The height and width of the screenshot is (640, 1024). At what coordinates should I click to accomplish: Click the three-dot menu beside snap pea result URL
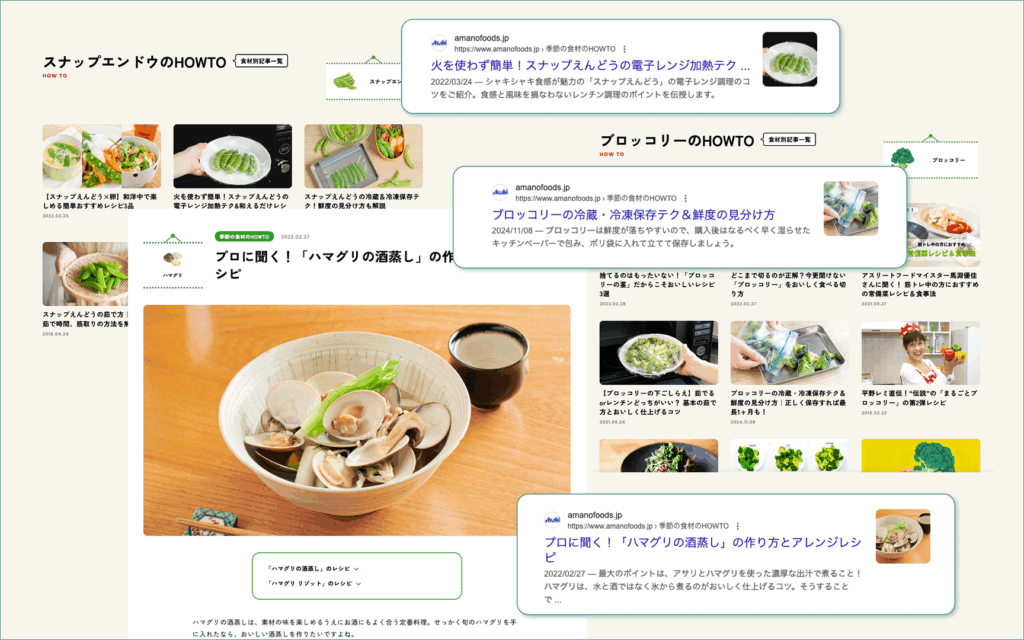(624, 49)
